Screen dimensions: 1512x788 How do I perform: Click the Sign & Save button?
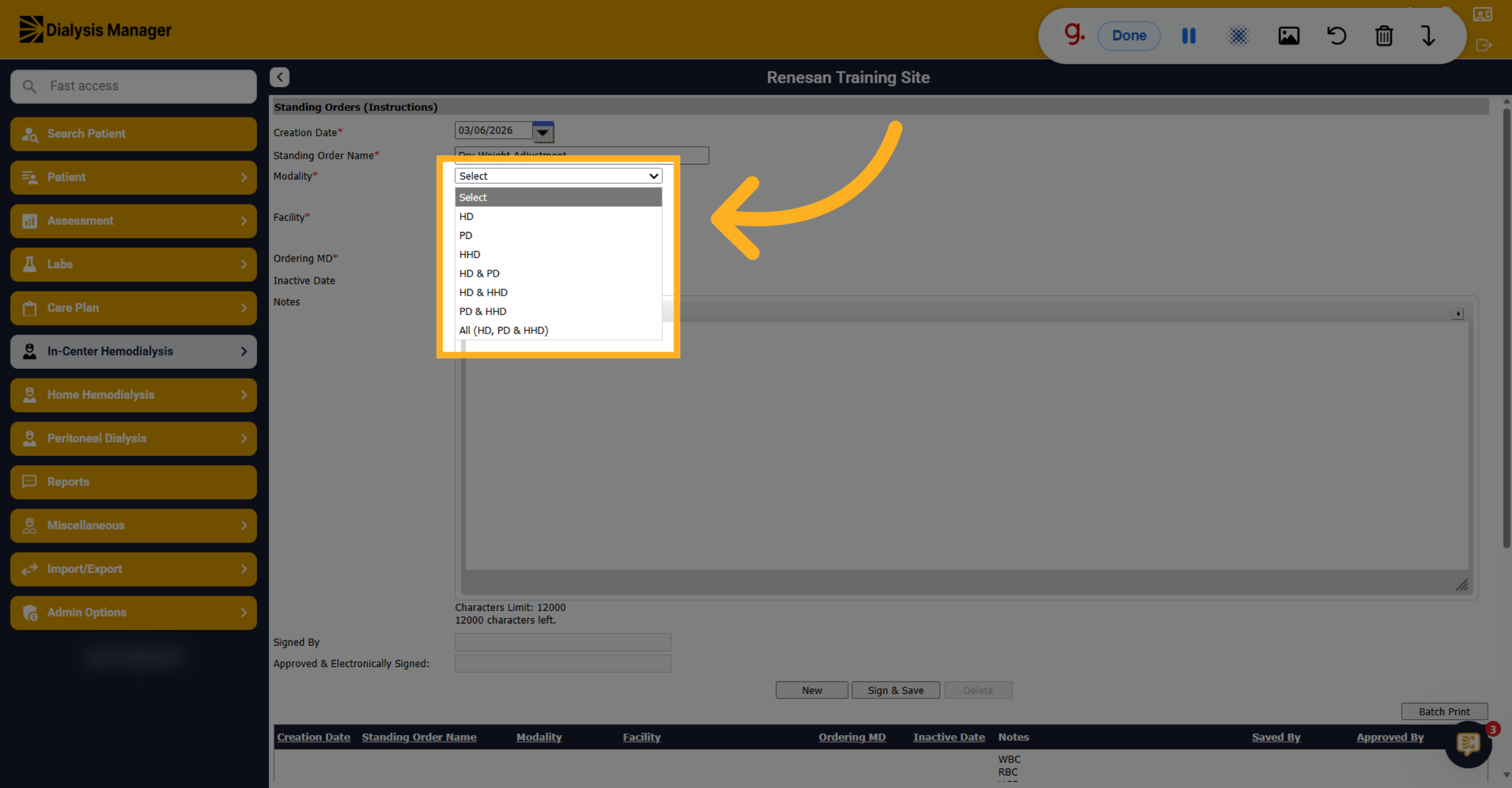895,690
